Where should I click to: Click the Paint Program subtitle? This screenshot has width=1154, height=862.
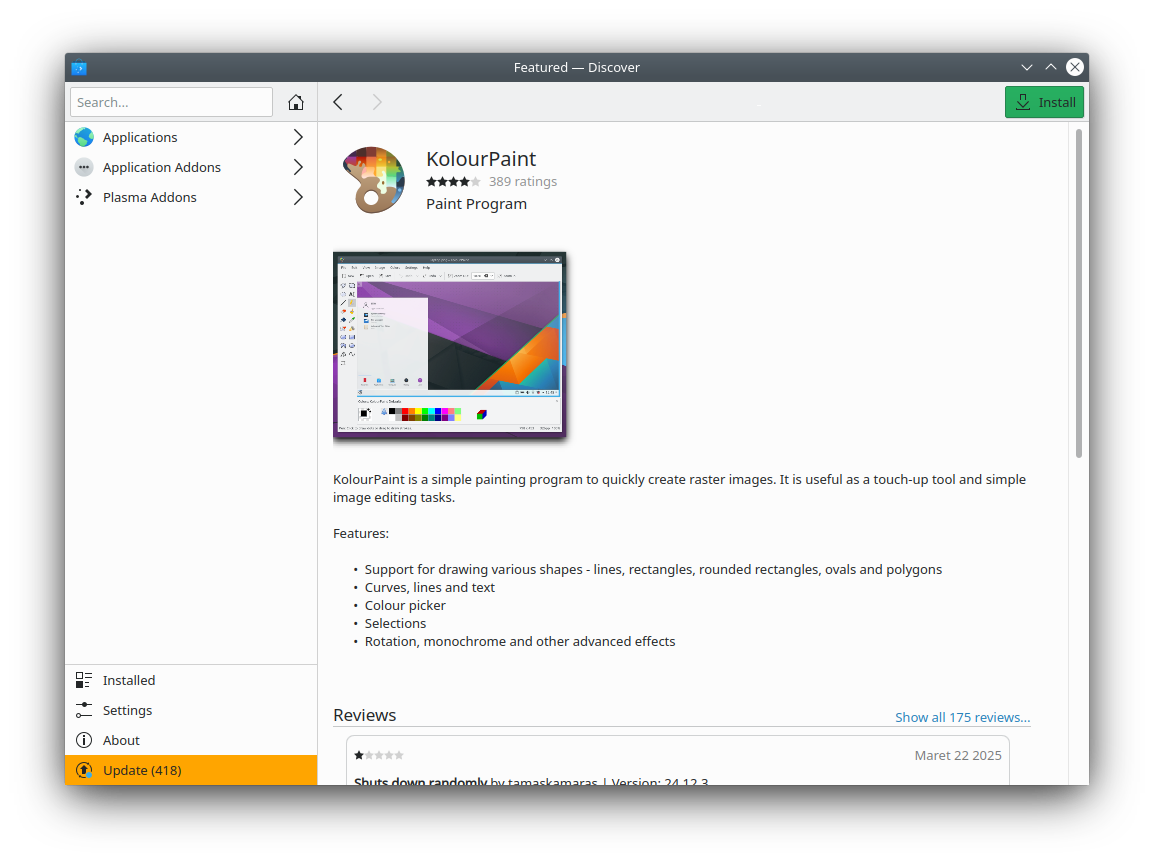(x=476, y=204)
